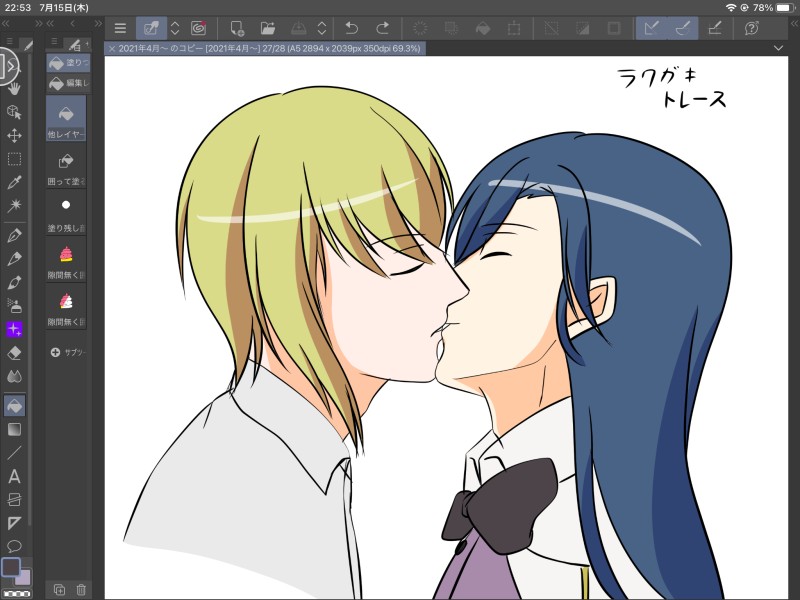The height and width of the screenshot is (600, 800).
Task: Create a new canvas file
Action: pyautogui.click(x=237, y=28)
